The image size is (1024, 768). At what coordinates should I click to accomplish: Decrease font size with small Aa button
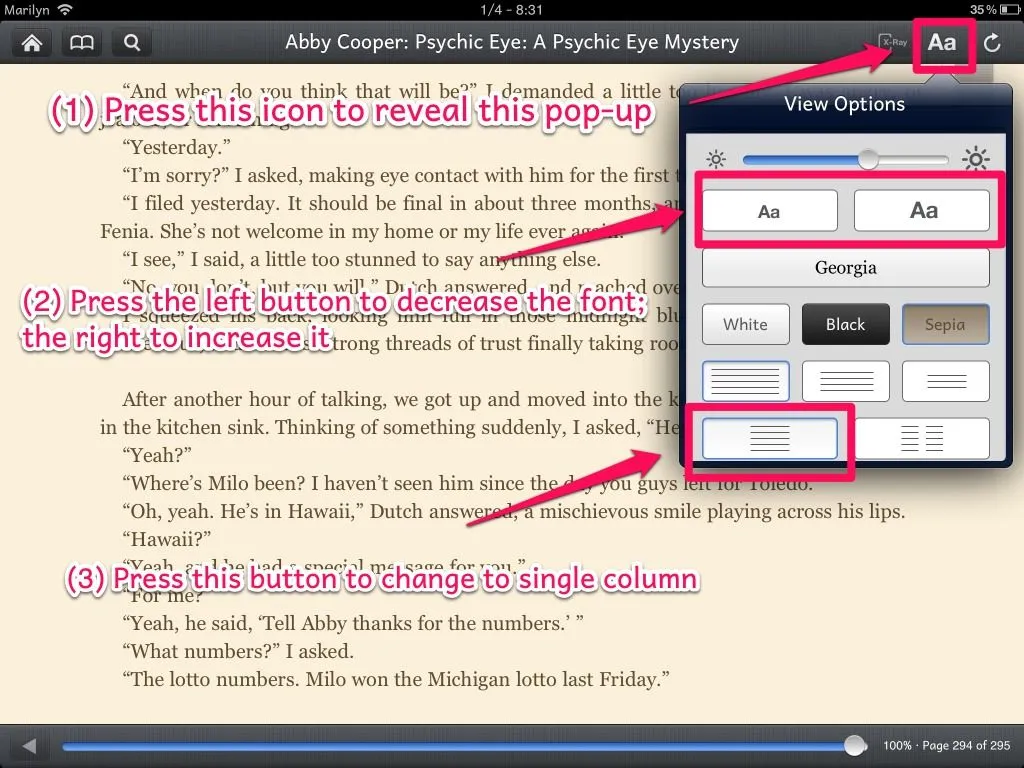coord(769,211)
